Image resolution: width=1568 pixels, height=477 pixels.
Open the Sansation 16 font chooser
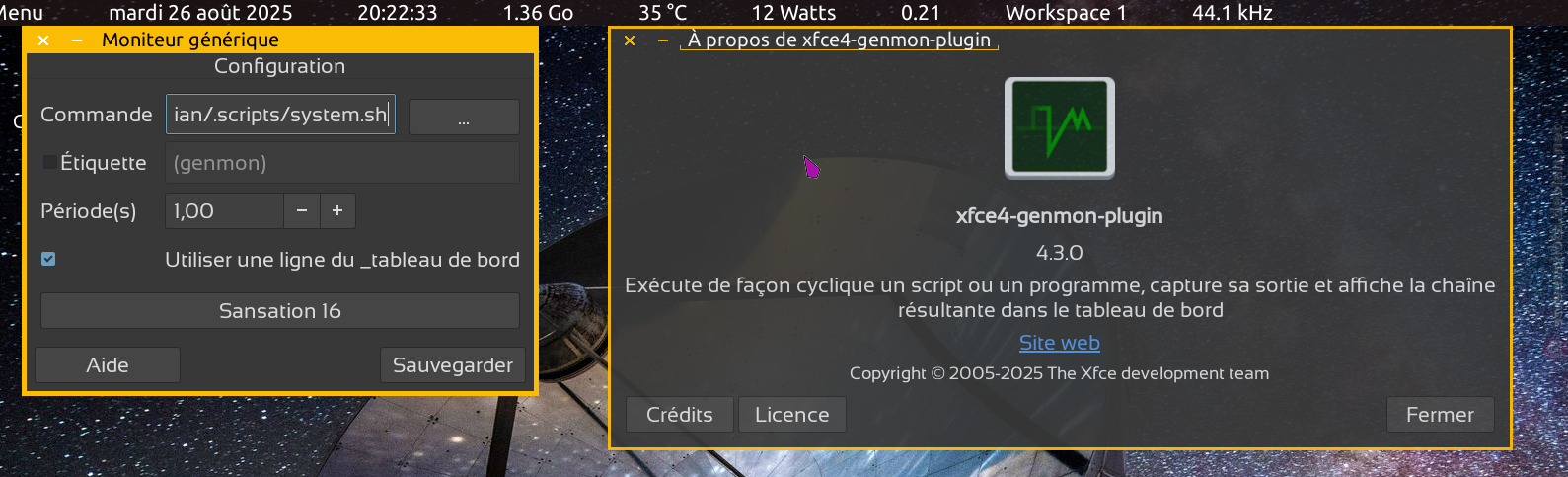(280, 310)
